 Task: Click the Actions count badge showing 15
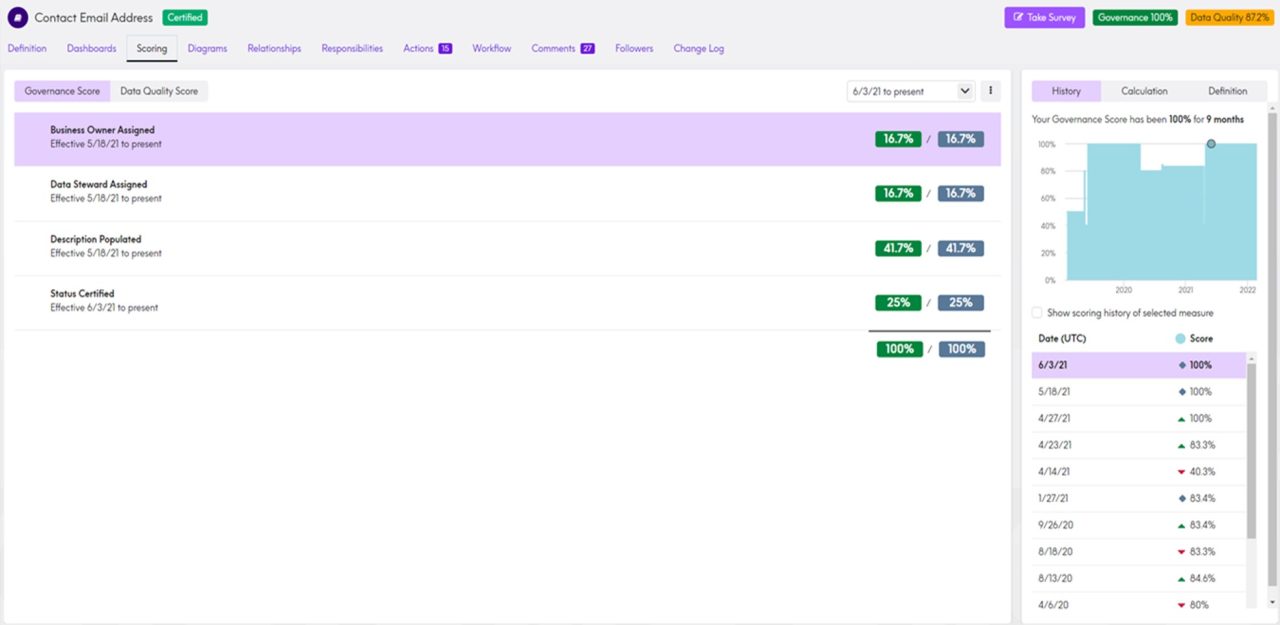pyautogui.click(x=445, y=48)
